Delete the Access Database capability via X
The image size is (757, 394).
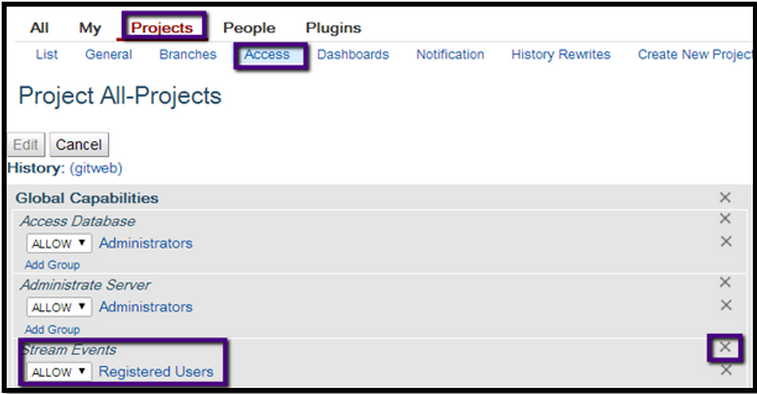point(725,219)
